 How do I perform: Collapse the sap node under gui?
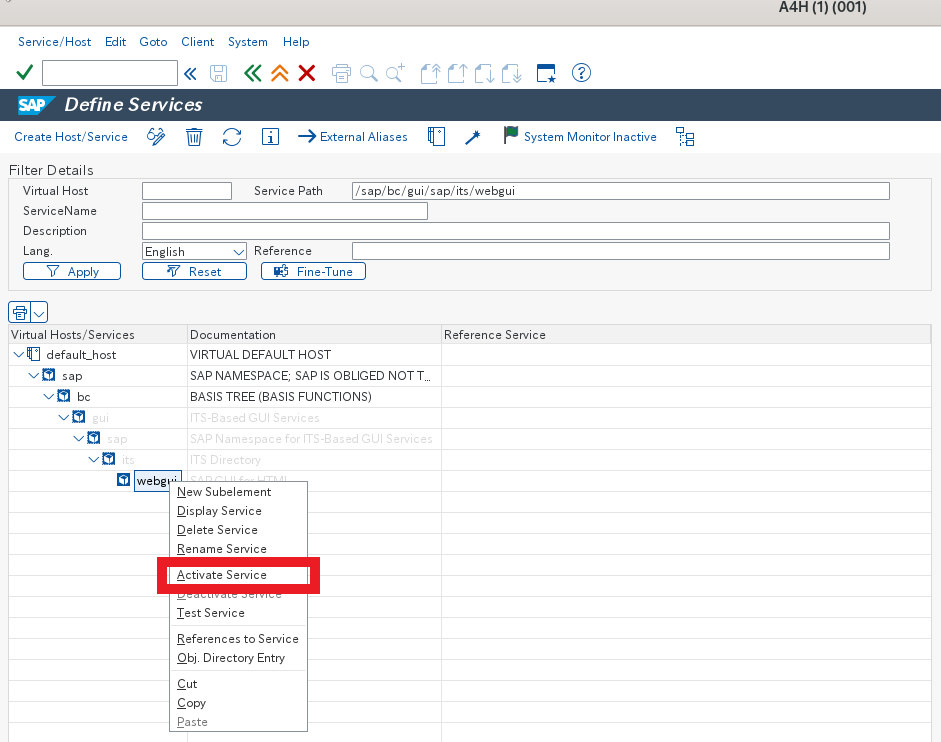tap(79, 438)
